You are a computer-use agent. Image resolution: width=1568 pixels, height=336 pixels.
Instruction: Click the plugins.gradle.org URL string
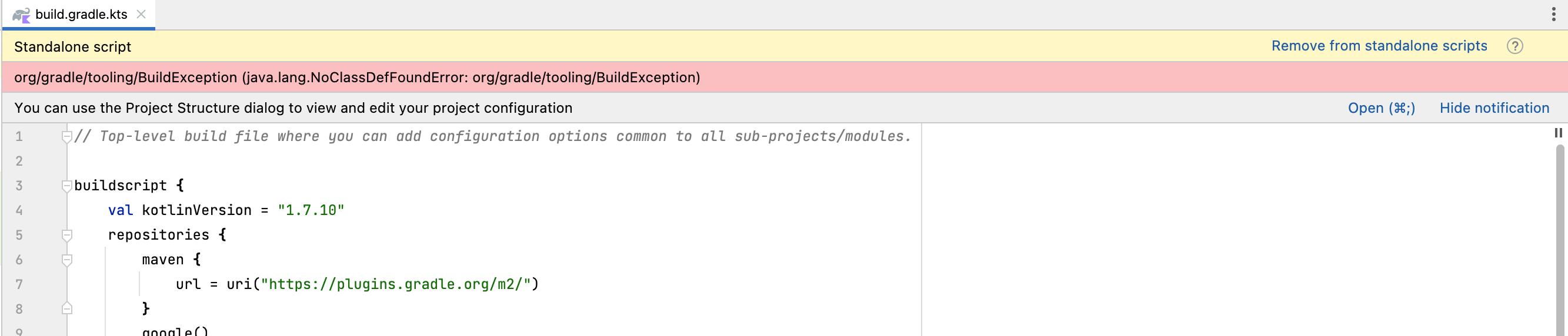396,284
